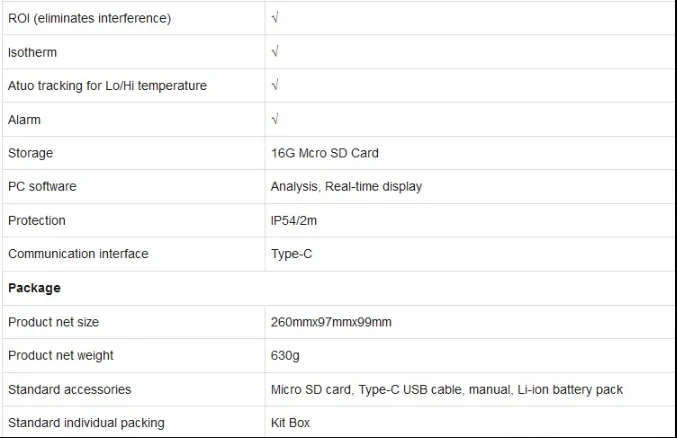Image resolution: width=677 pixels, height=438 pixels.
Task: Click the Isotherm checkmark symbol
Action: tap(275, 51)
